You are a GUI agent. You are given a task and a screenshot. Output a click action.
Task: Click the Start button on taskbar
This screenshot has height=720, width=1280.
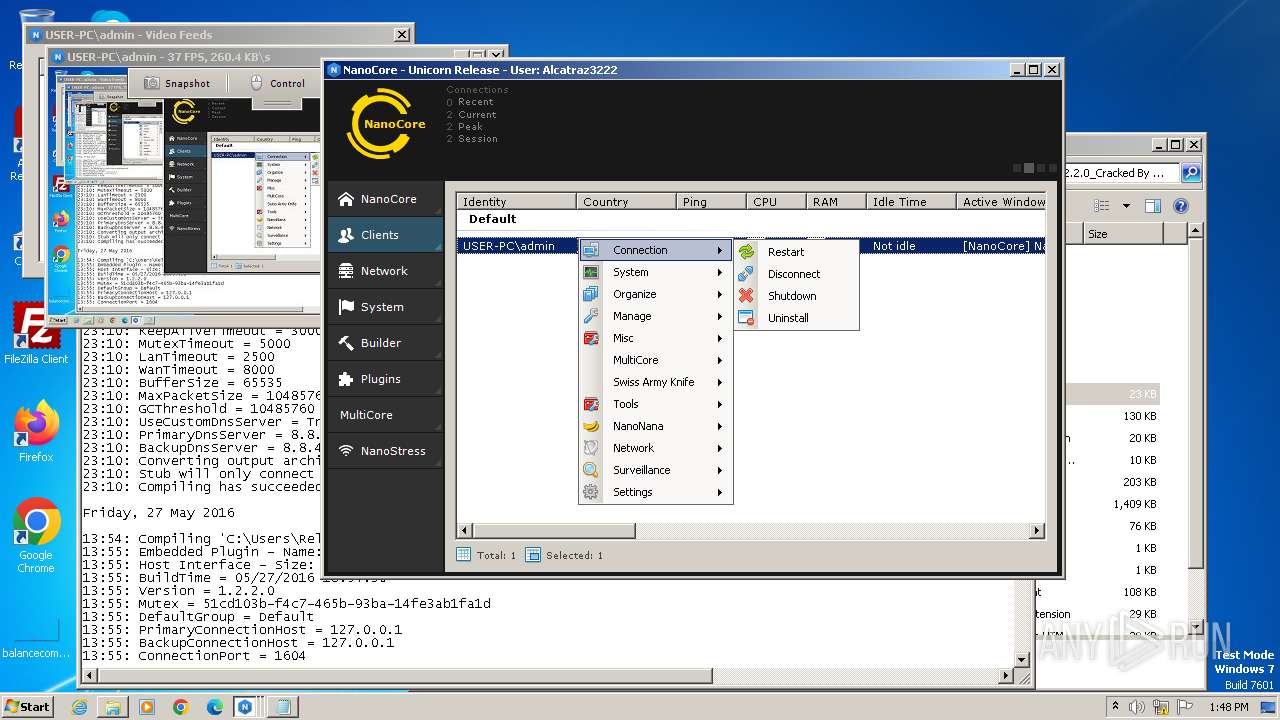click(x=27, y=706)
